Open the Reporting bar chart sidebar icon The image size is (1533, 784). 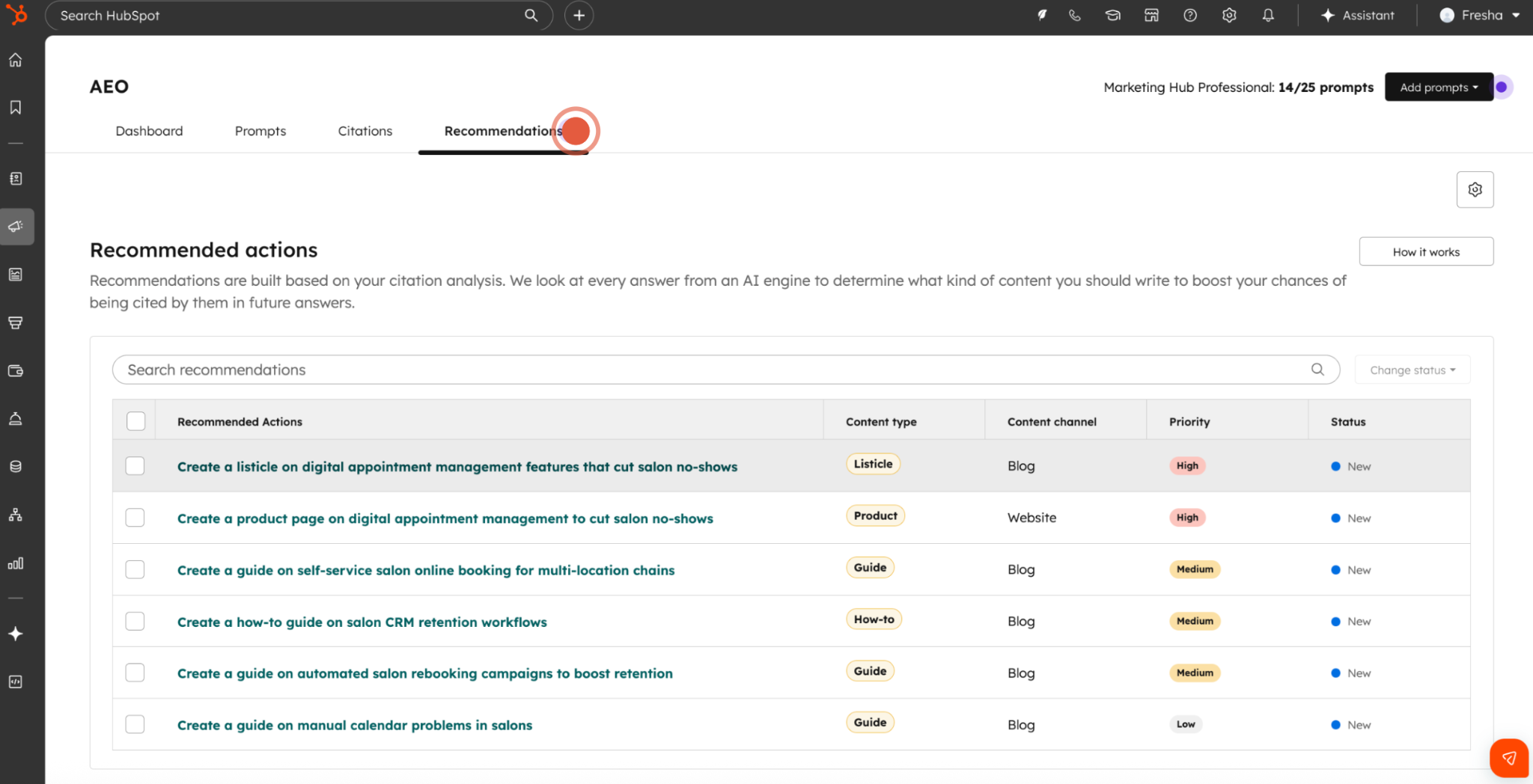pyautogui.click(x=16, y=563)
